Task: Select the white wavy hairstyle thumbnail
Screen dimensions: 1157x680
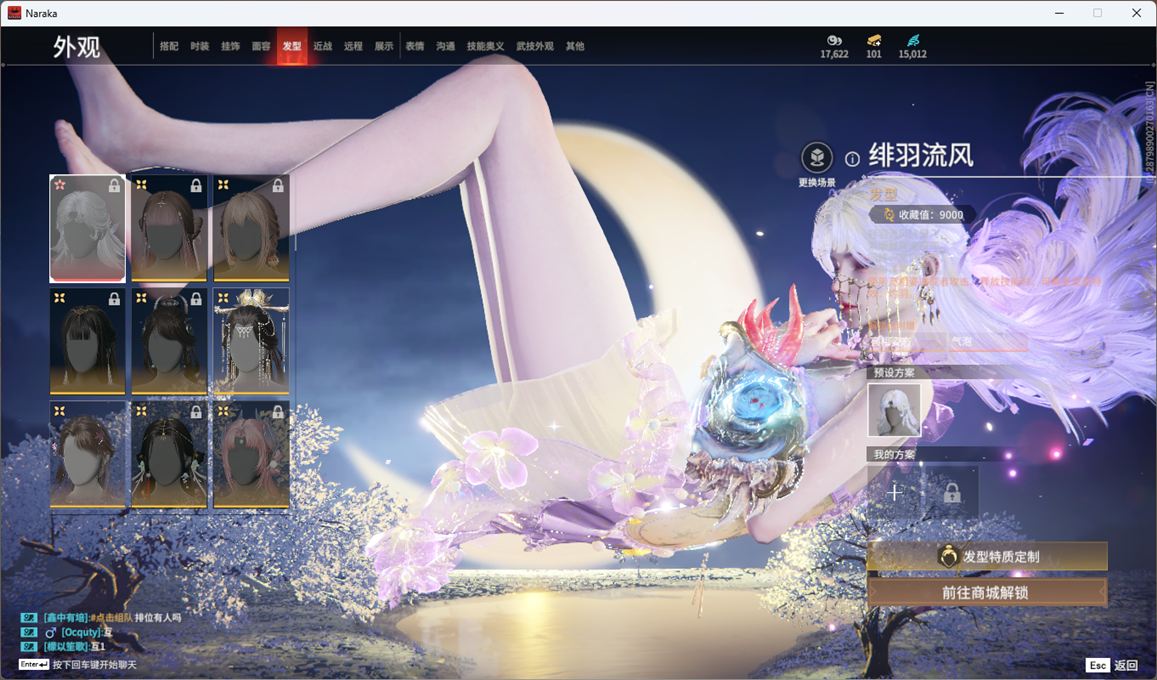Action: point(87,229)
